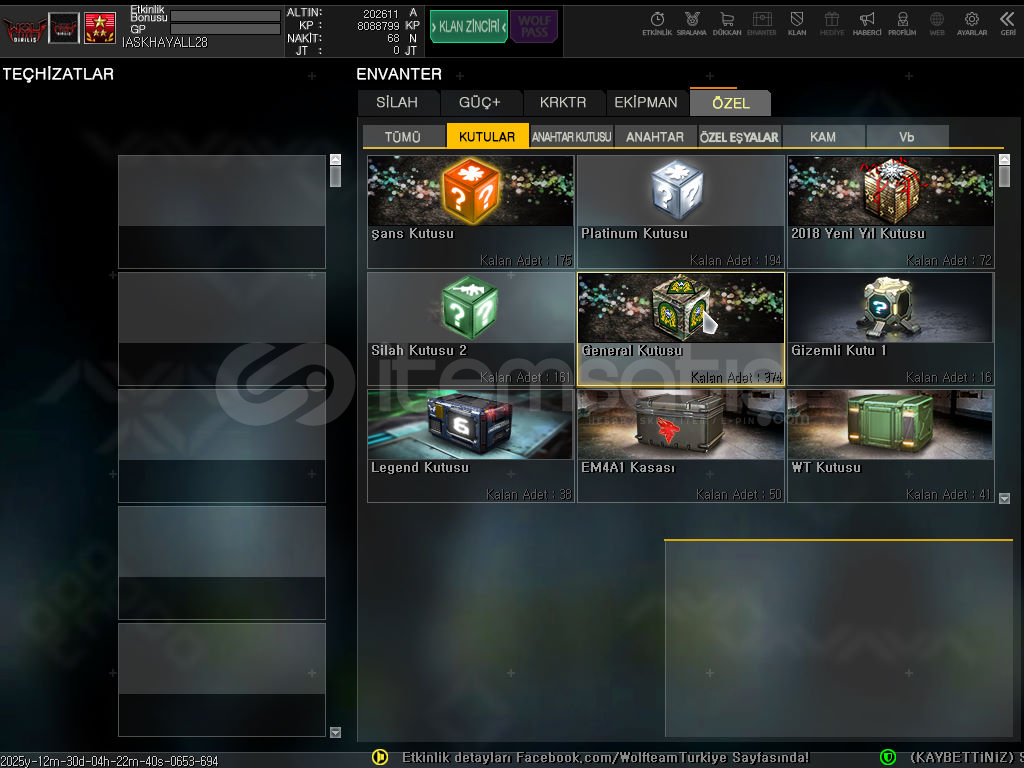Click the equipment list scrollbar thumb
This screenshot has width=1024, height=768.
(336, 176)
